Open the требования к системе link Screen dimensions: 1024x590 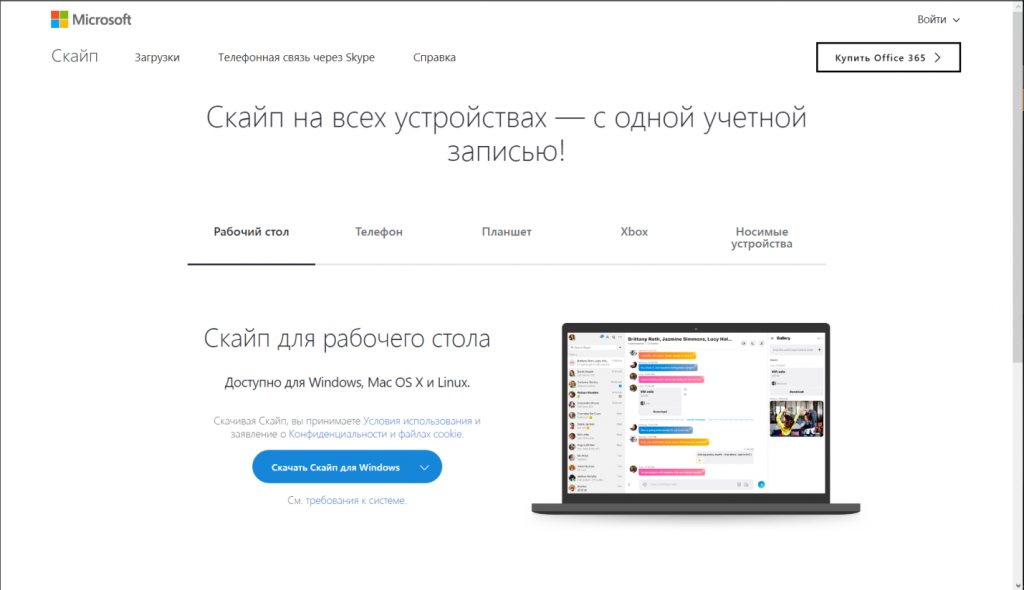[355, 500]
